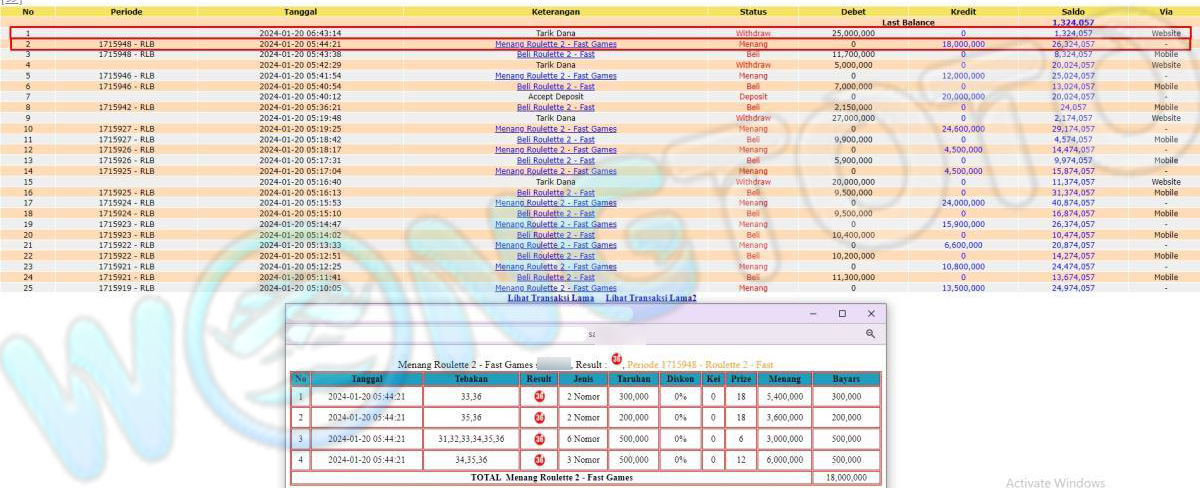Screen dimensions: 1200x488
Task: Open 'Lihat Transaksi Lama2' link
Action: 651,298
